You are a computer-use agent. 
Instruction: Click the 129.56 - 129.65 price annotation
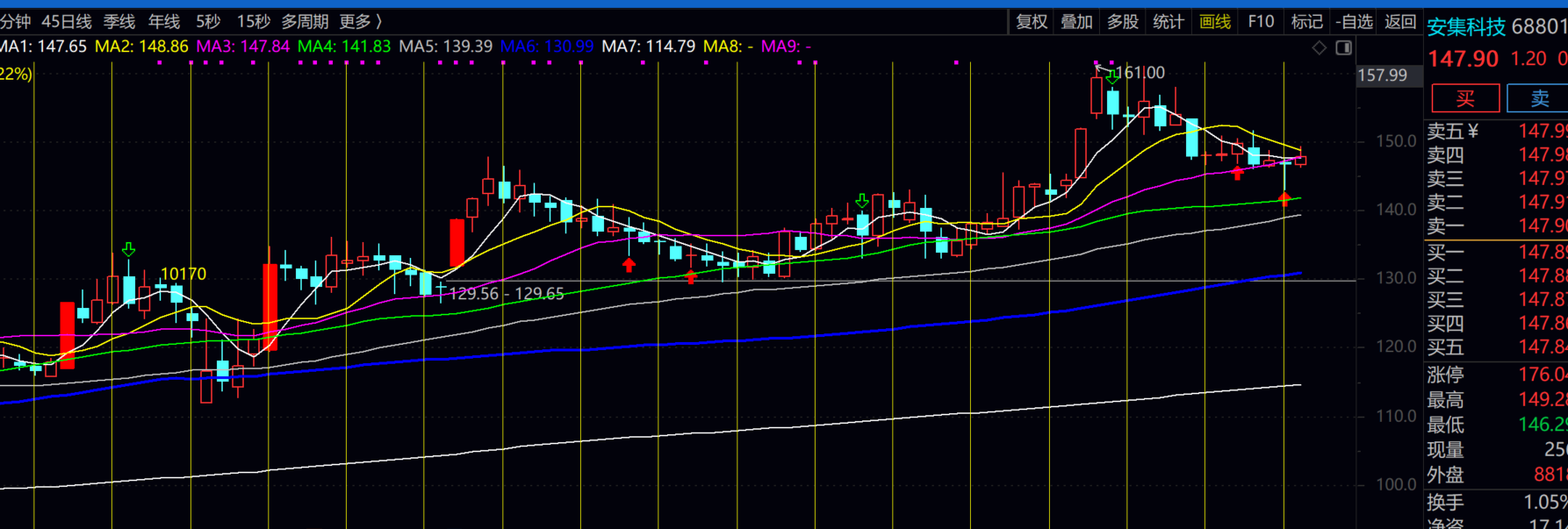(x=506, y=294)
